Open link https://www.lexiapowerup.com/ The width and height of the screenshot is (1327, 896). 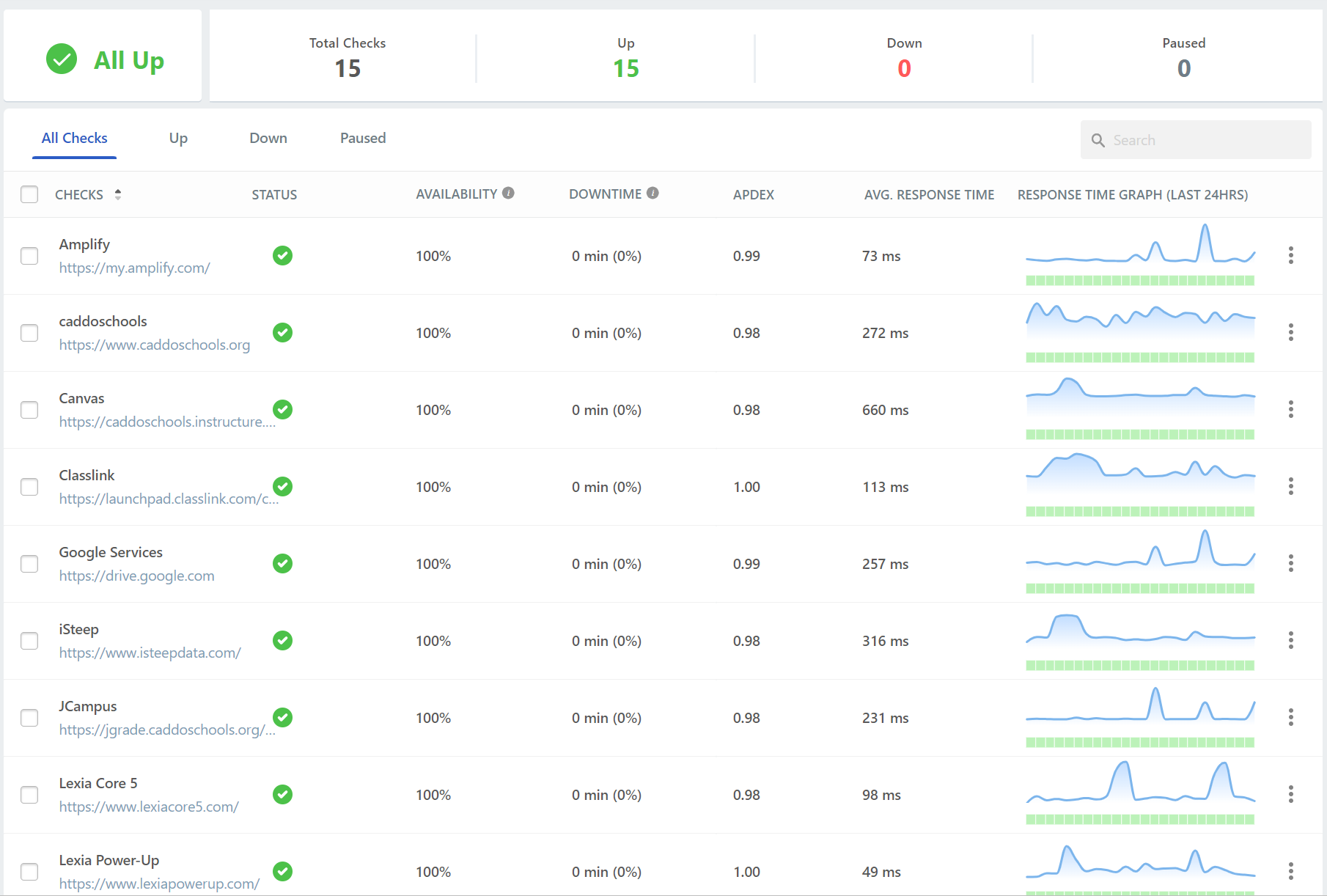[x=159, y=884]
